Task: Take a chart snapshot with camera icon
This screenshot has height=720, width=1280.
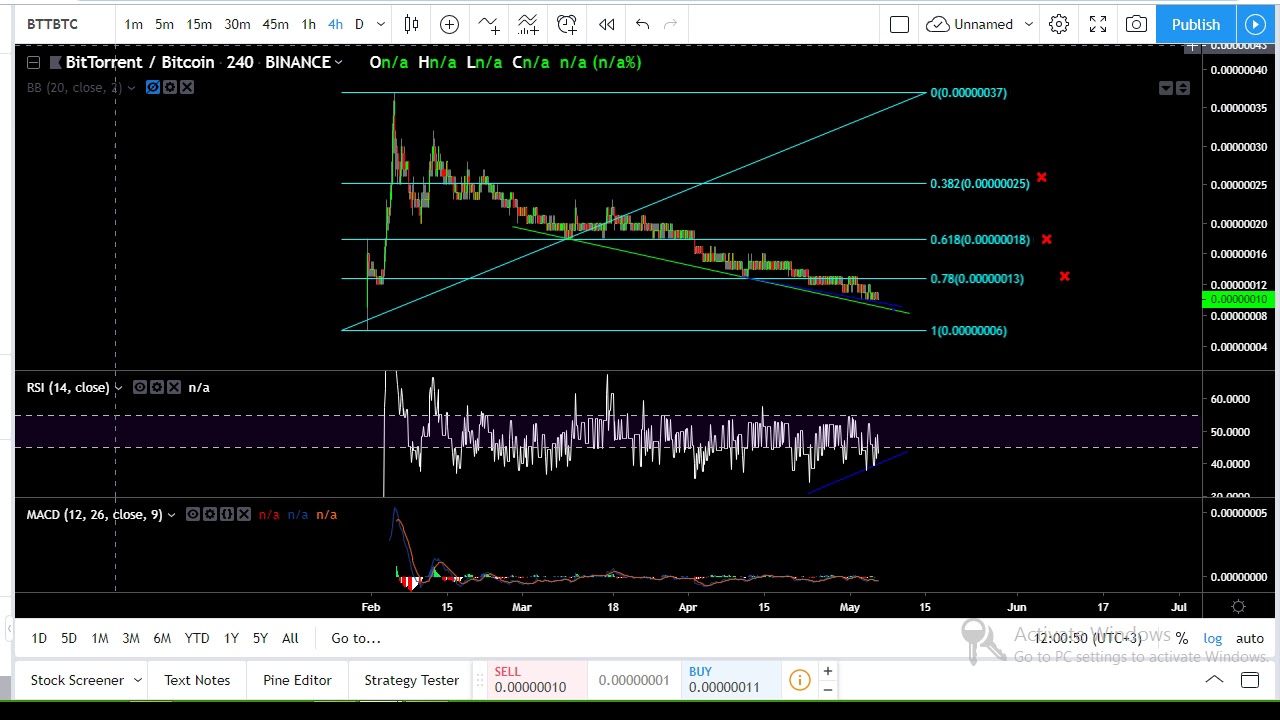Action: 1136,24
